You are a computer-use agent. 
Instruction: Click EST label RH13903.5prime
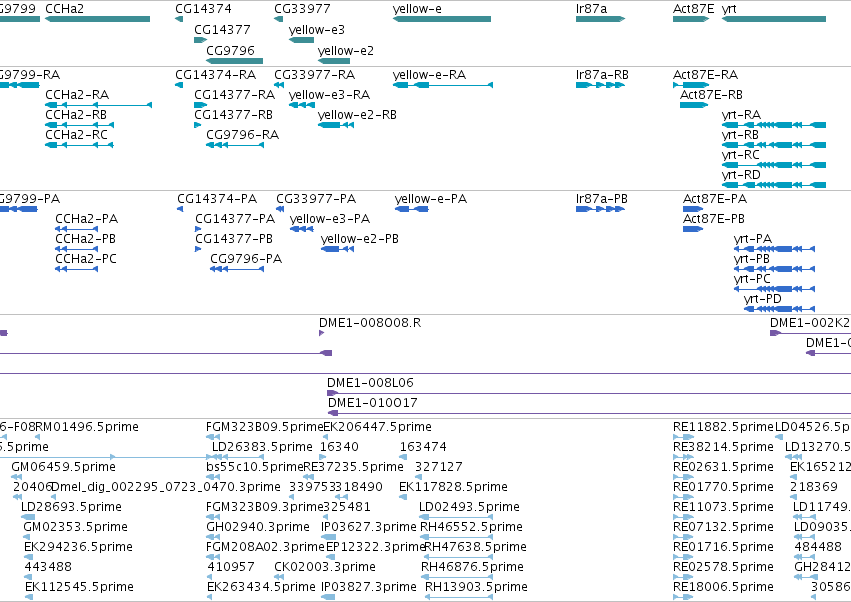[476, 587]
